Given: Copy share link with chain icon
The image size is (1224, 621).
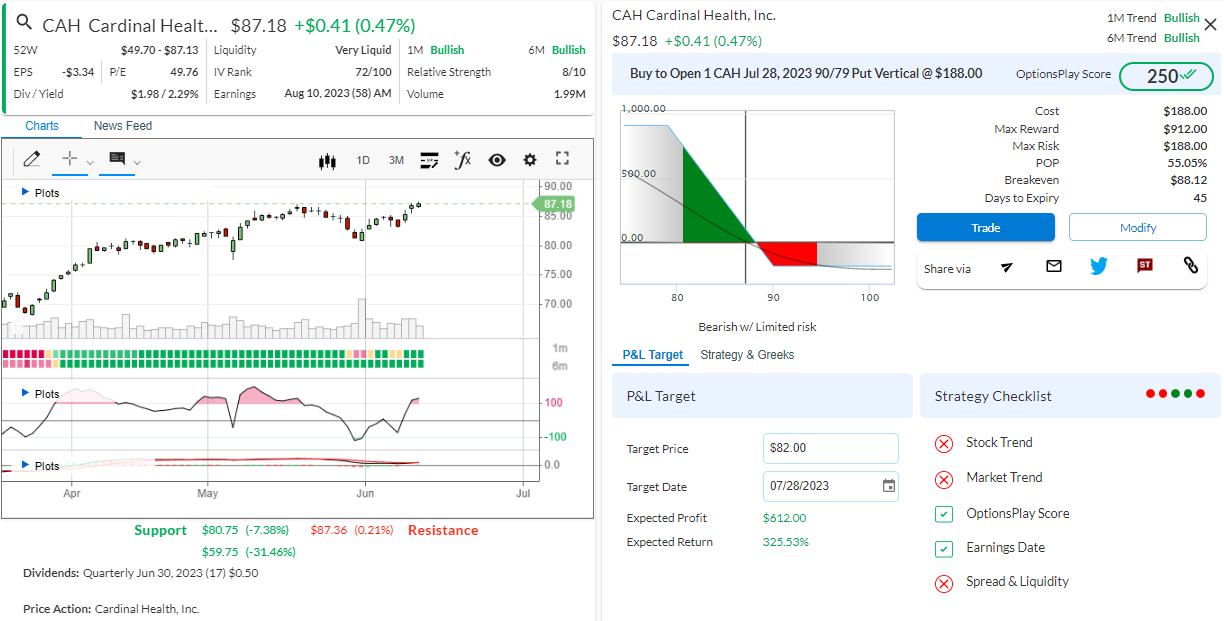Looking at the screenshot, I should click(1190, 265).
